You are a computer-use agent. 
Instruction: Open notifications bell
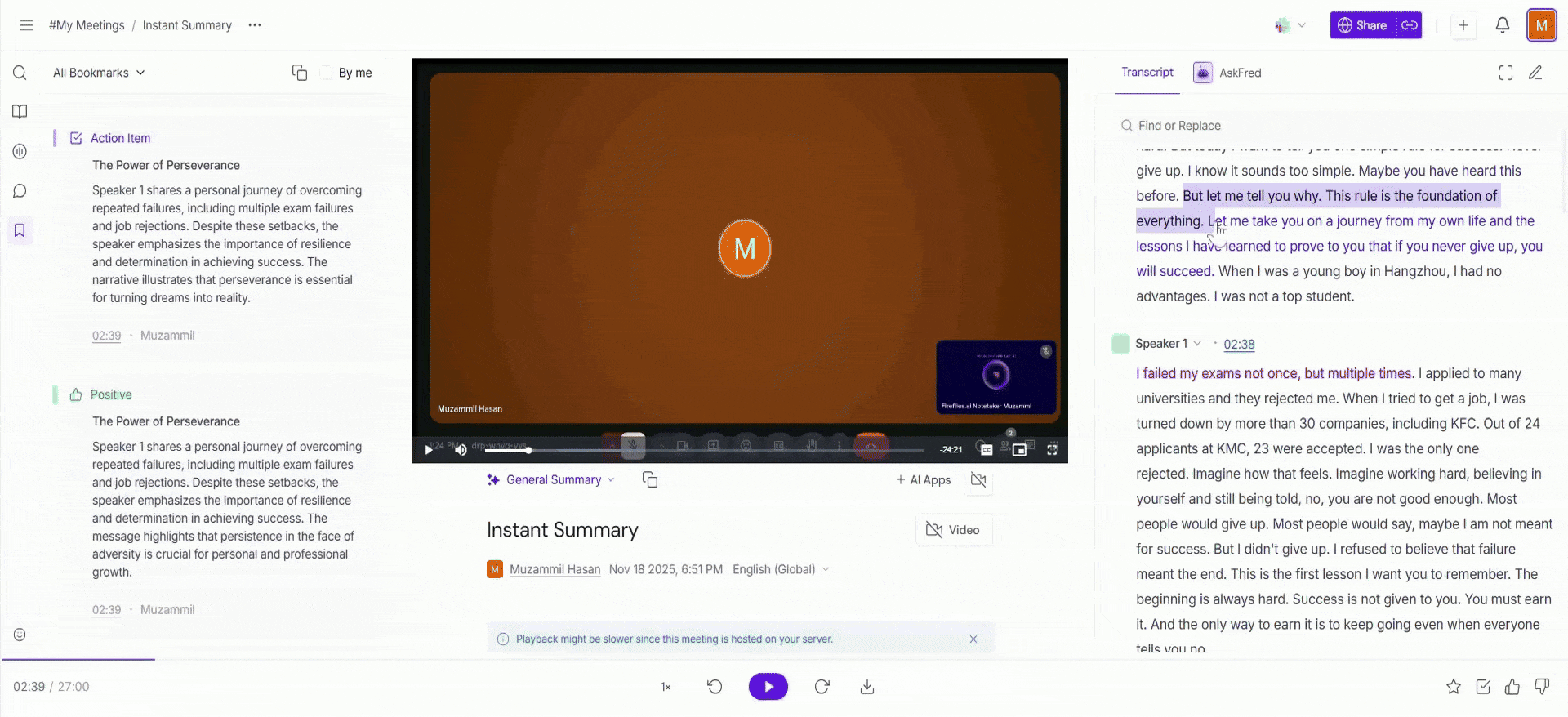(x=1503, y=25)
